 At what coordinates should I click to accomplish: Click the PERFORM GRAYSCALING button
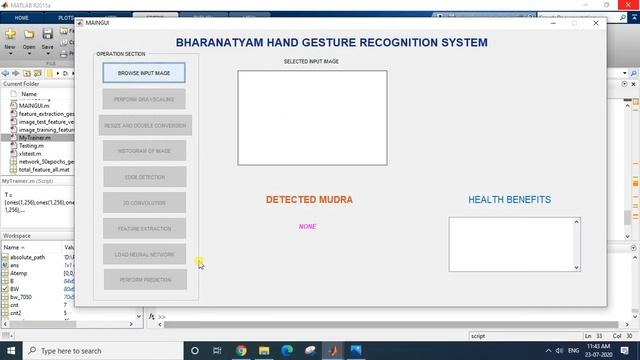(144, 99)
